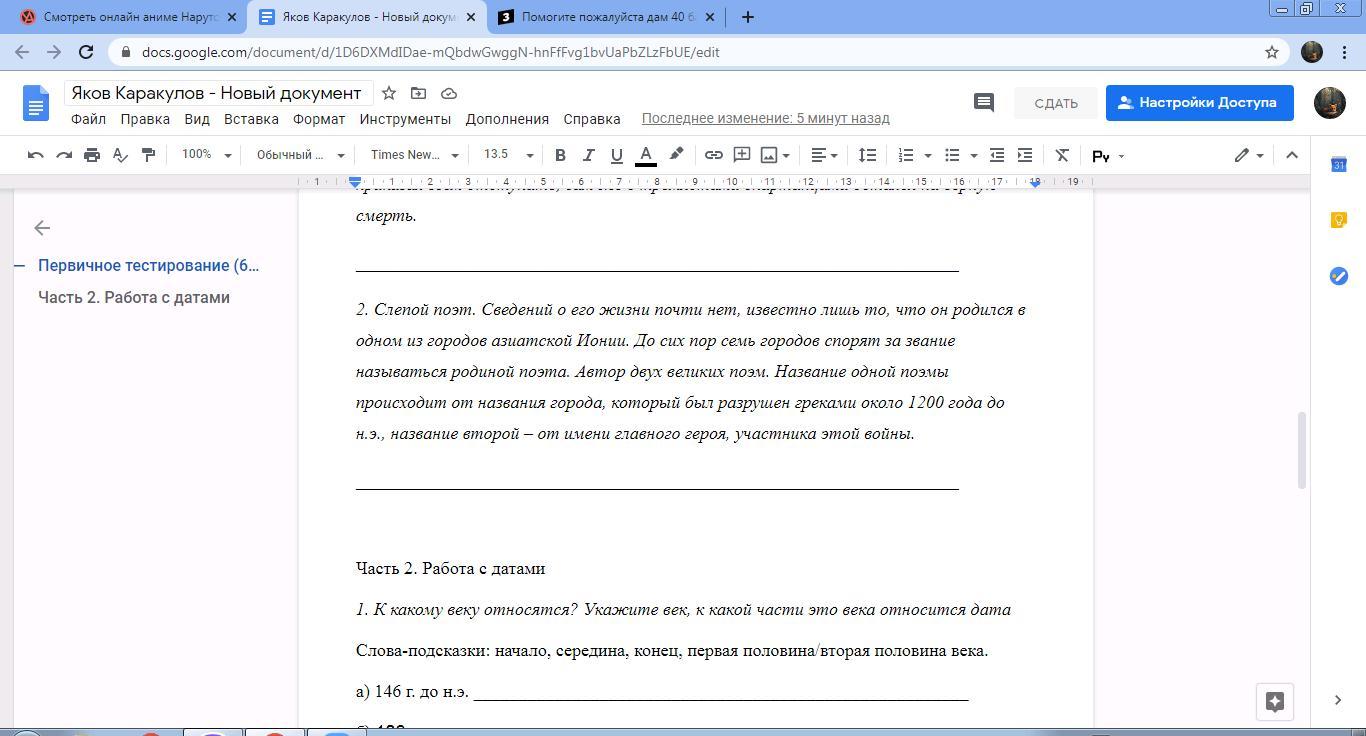Star the document title
This screenshot has height=736, width=1366.
(x=389, y=93)
